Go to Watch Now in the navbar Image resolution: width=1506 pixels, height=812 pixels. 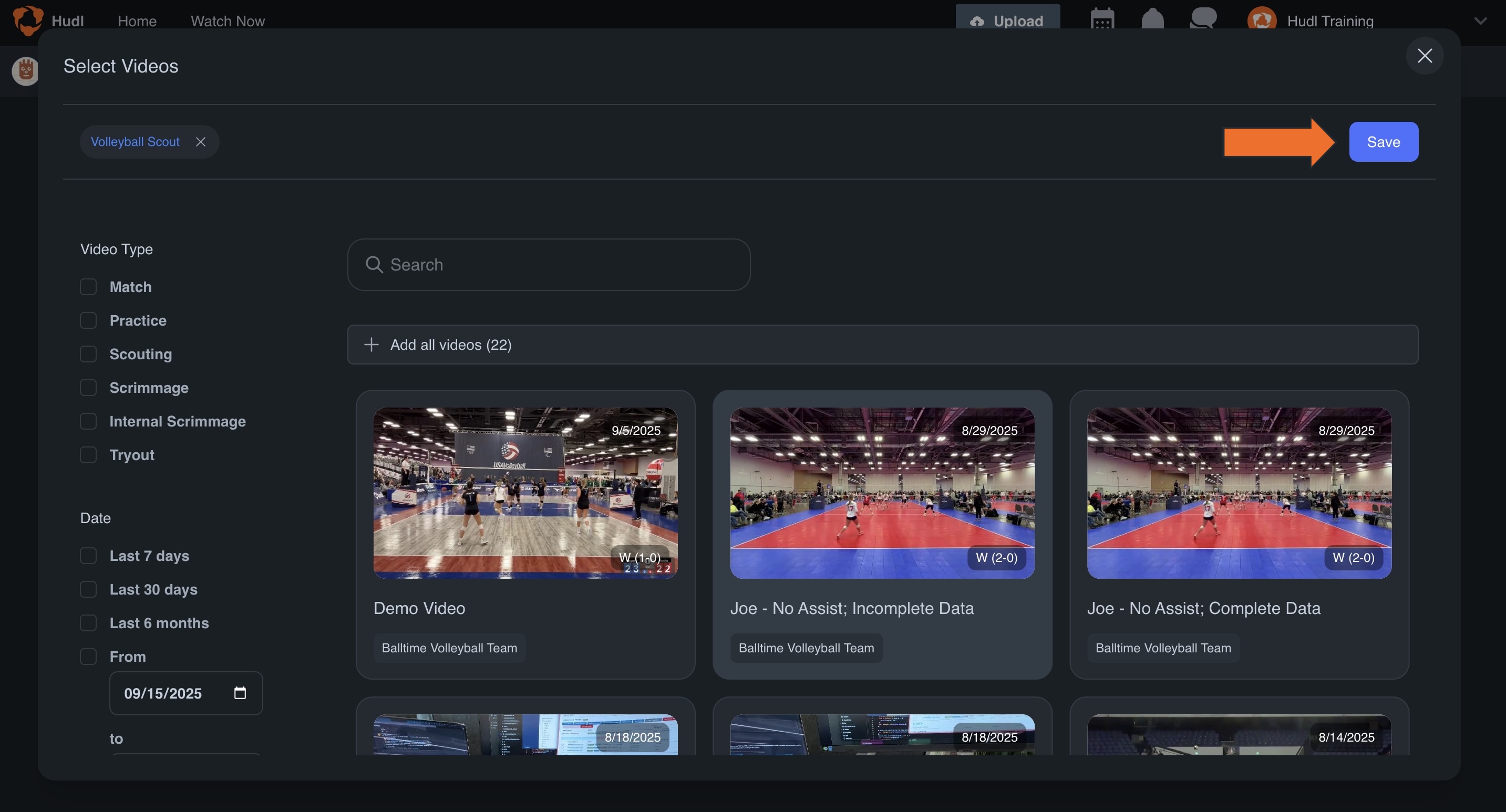[x=228, y=21]
